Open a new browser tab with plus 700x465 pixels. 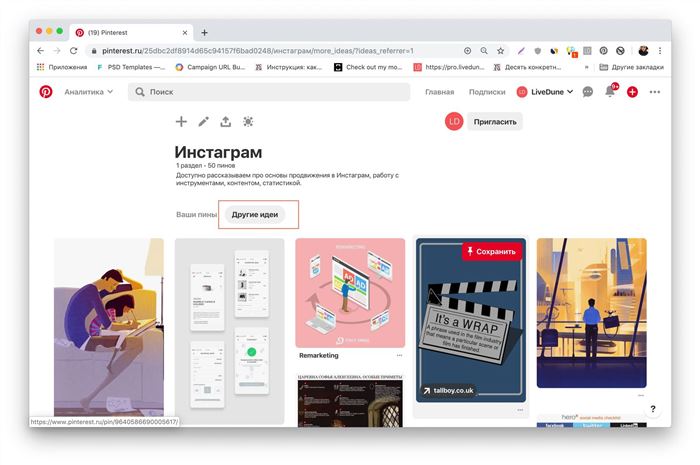204,33
